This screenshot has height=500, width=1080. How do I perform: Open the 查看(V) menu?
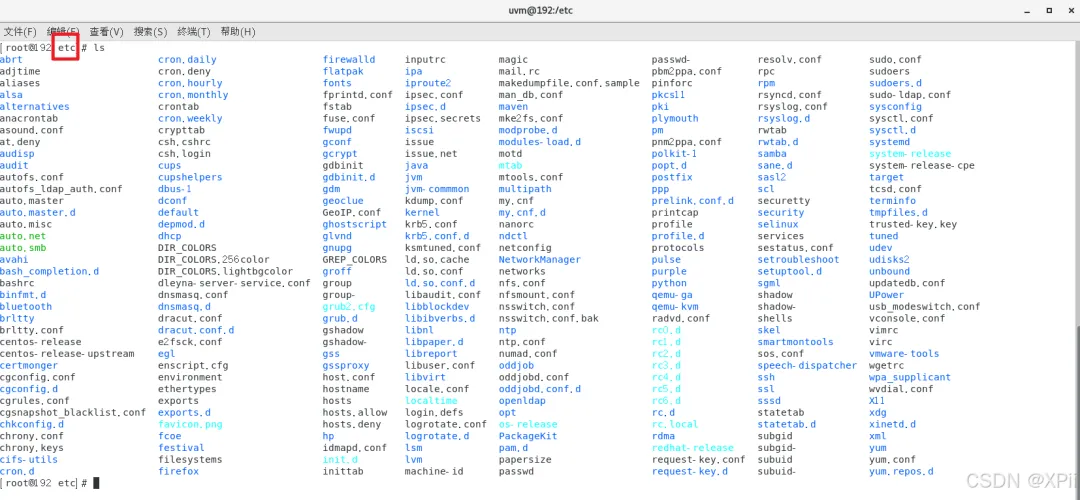(x=106, y=32)
